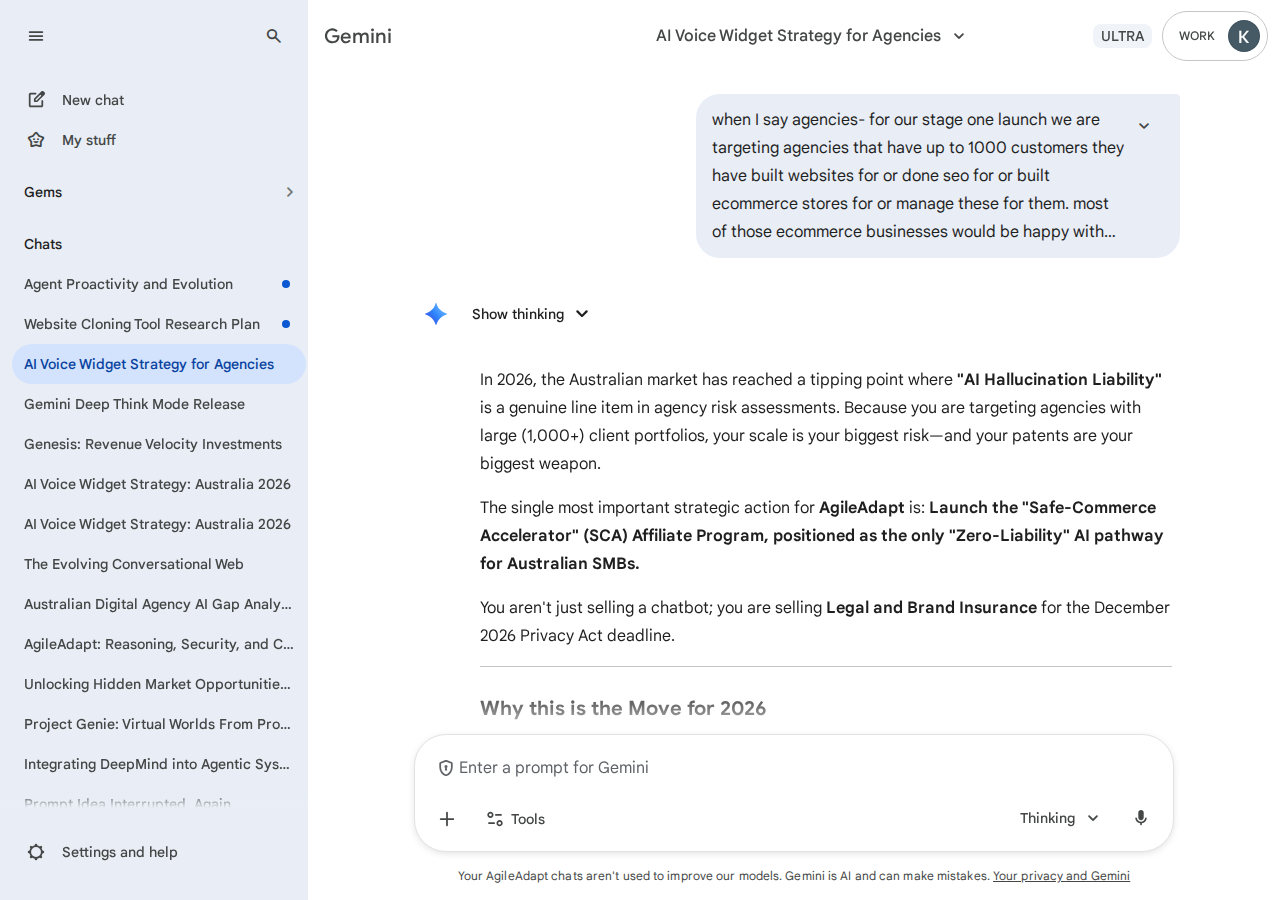The image size is (1280, 900).
Task: Open My stuff from sidebar
Action: click(88, 140)
